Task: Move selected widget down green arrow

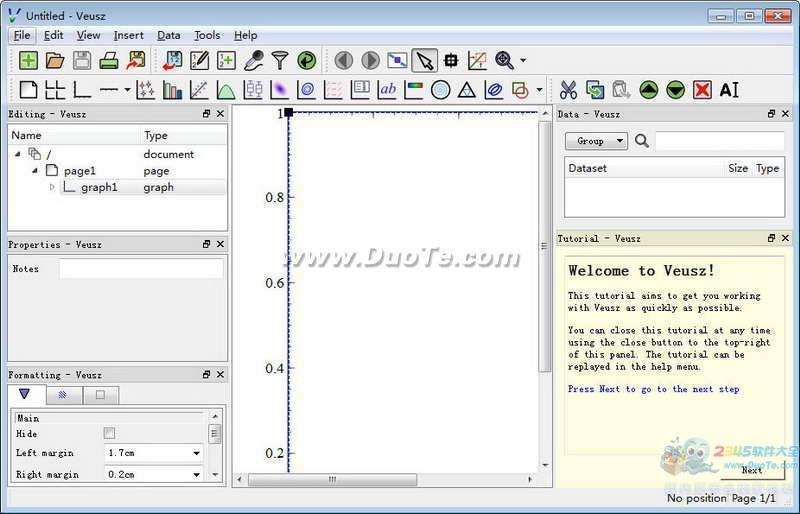Action: [x=676, y=90]
